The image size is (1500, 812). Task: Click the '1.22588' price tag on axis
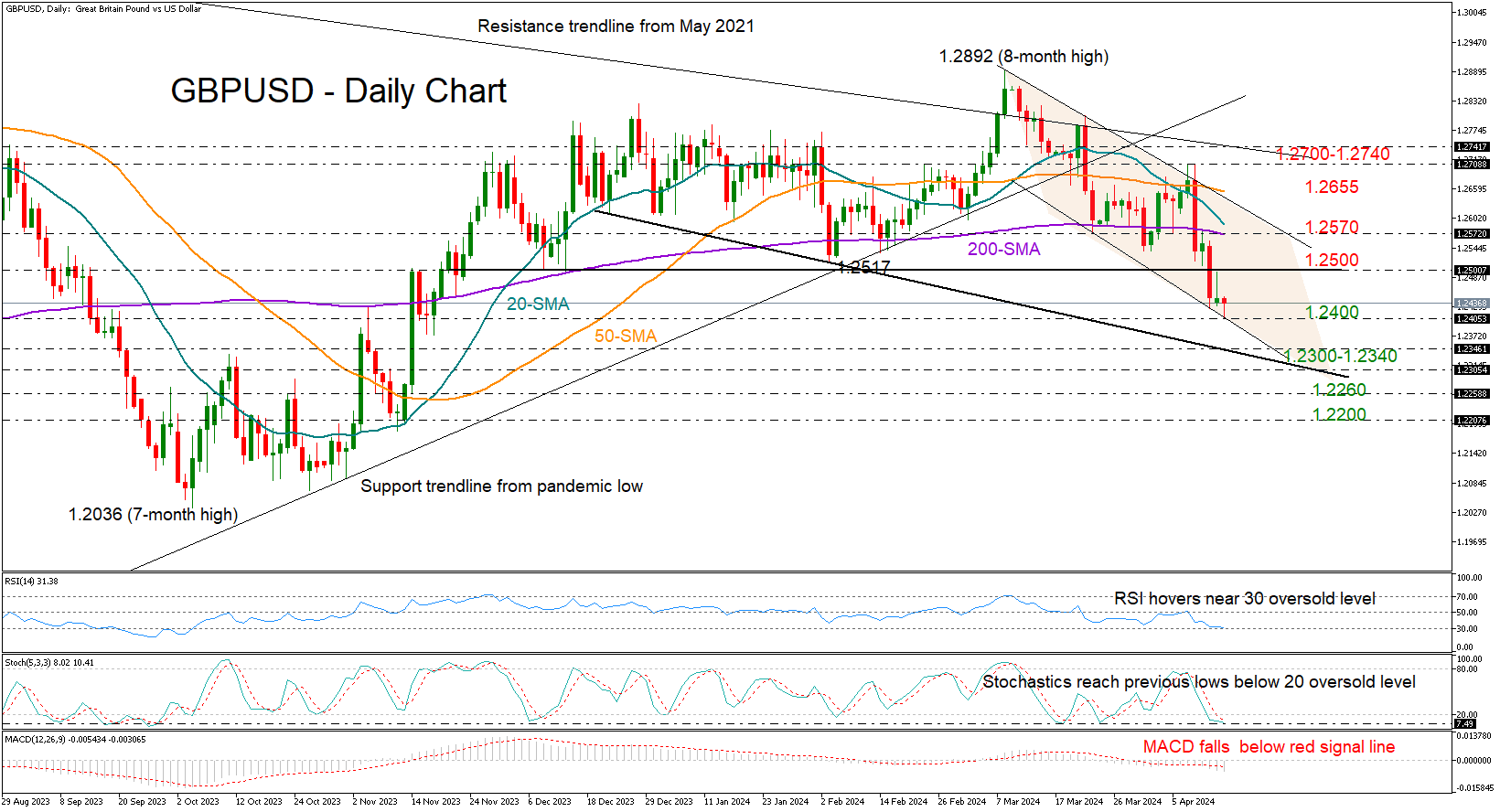point(1472,393)
